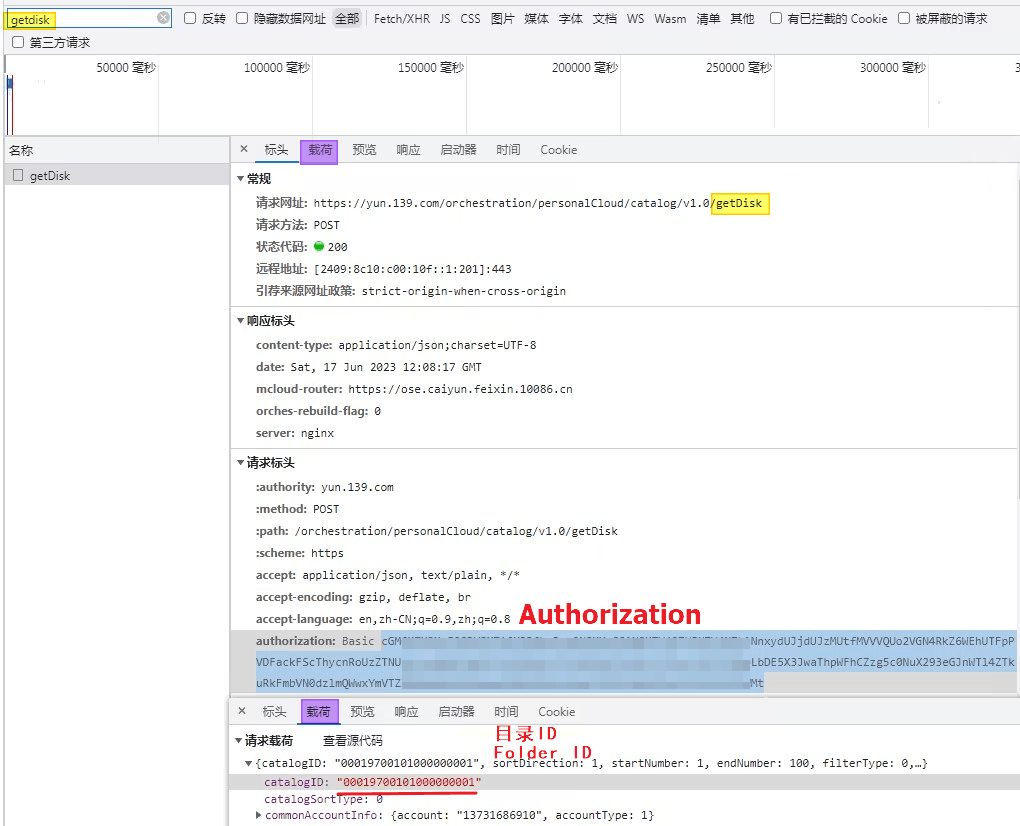Filter requests by Fetch/XHR type
The height and width of the screenshot is (826, 1020).
click(x=402, y=19)
